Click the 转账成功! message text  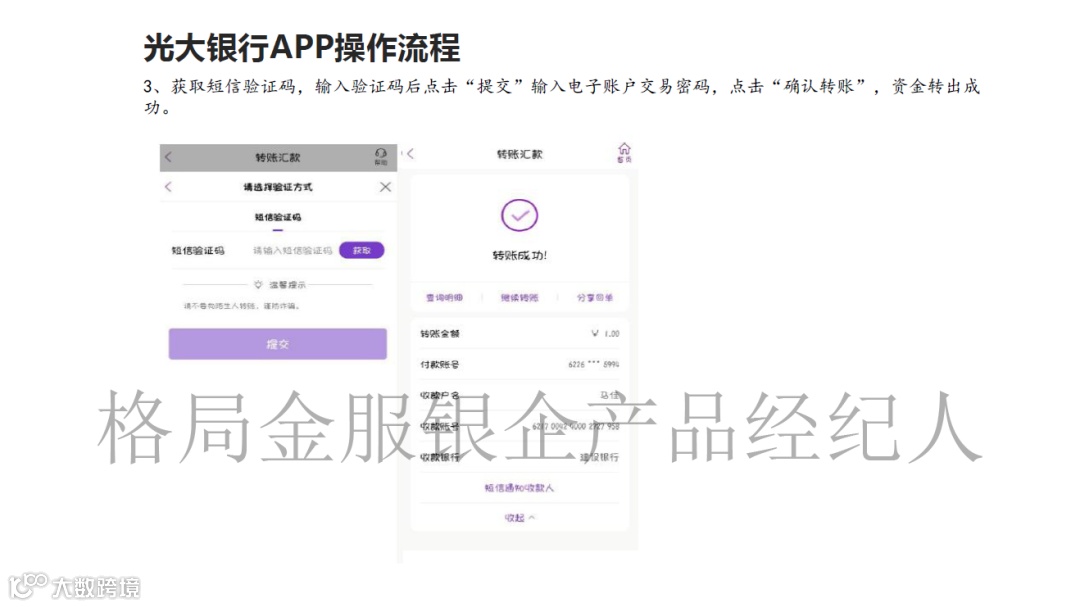519,256
